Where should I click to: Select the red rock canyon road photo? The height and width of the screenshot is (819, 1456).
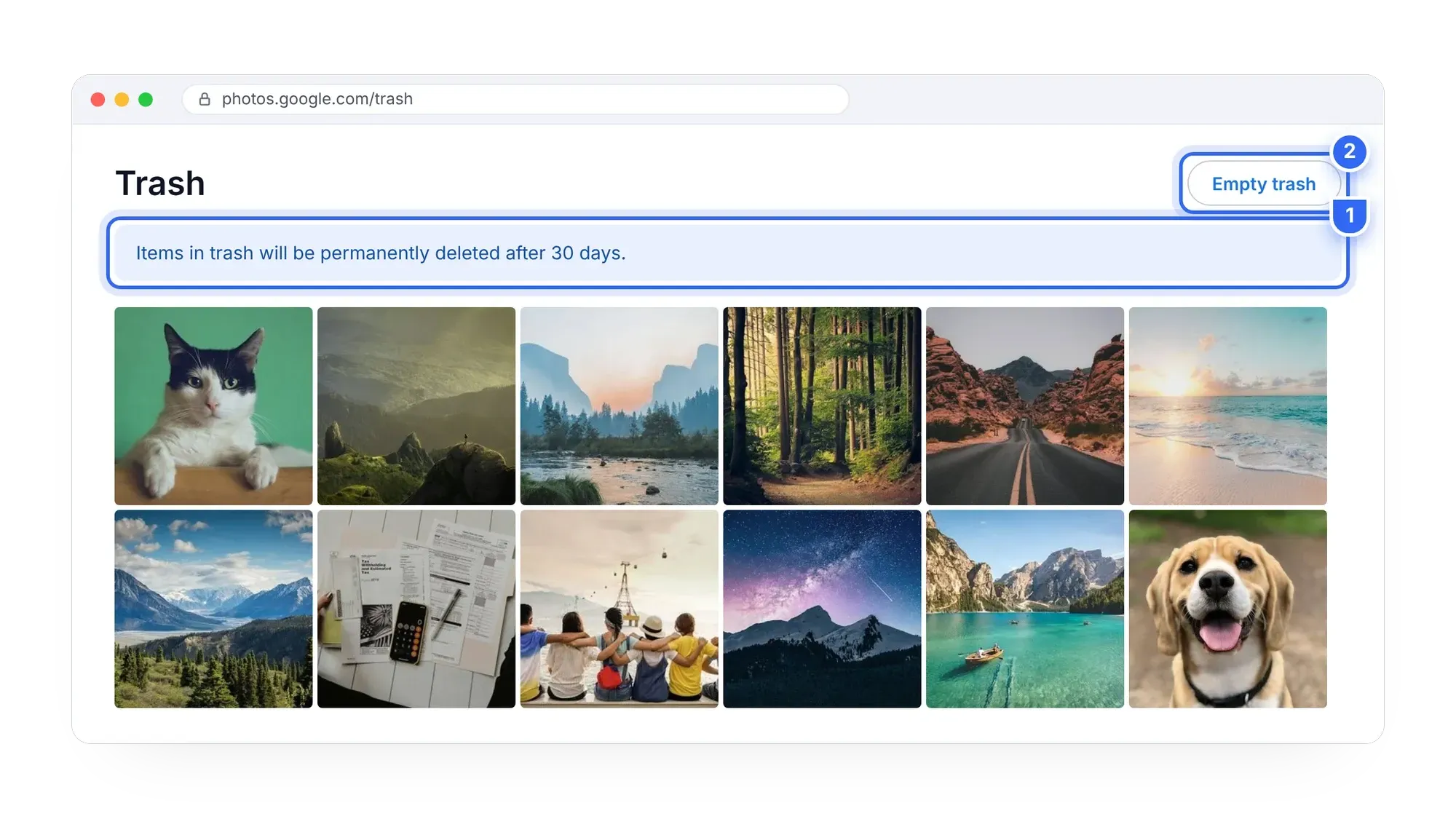tap(1025, 406)
